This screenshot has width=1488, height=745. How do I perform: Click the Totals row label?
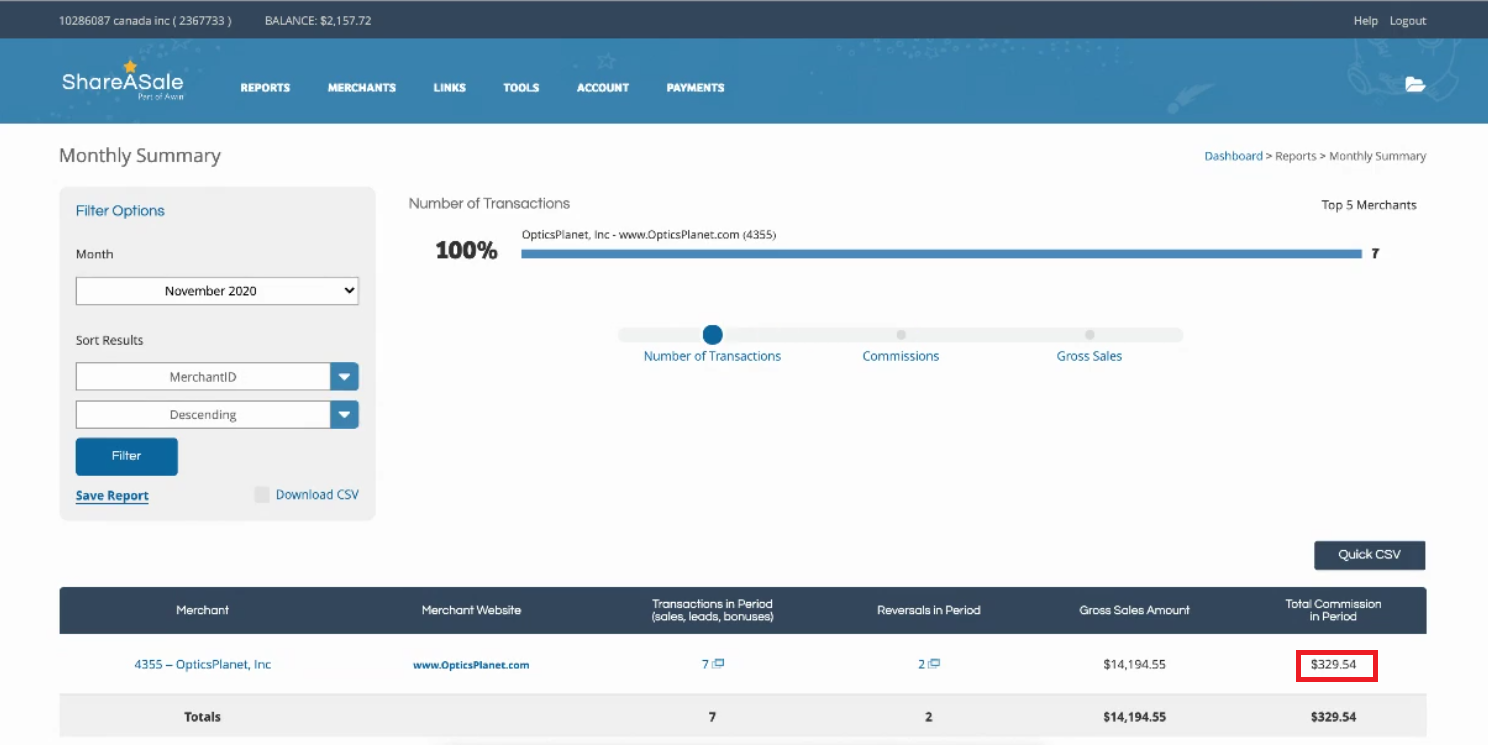203,717
